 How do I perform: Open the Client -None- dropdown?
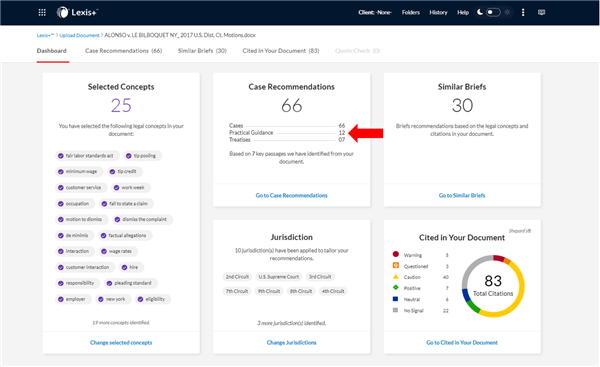375,13
